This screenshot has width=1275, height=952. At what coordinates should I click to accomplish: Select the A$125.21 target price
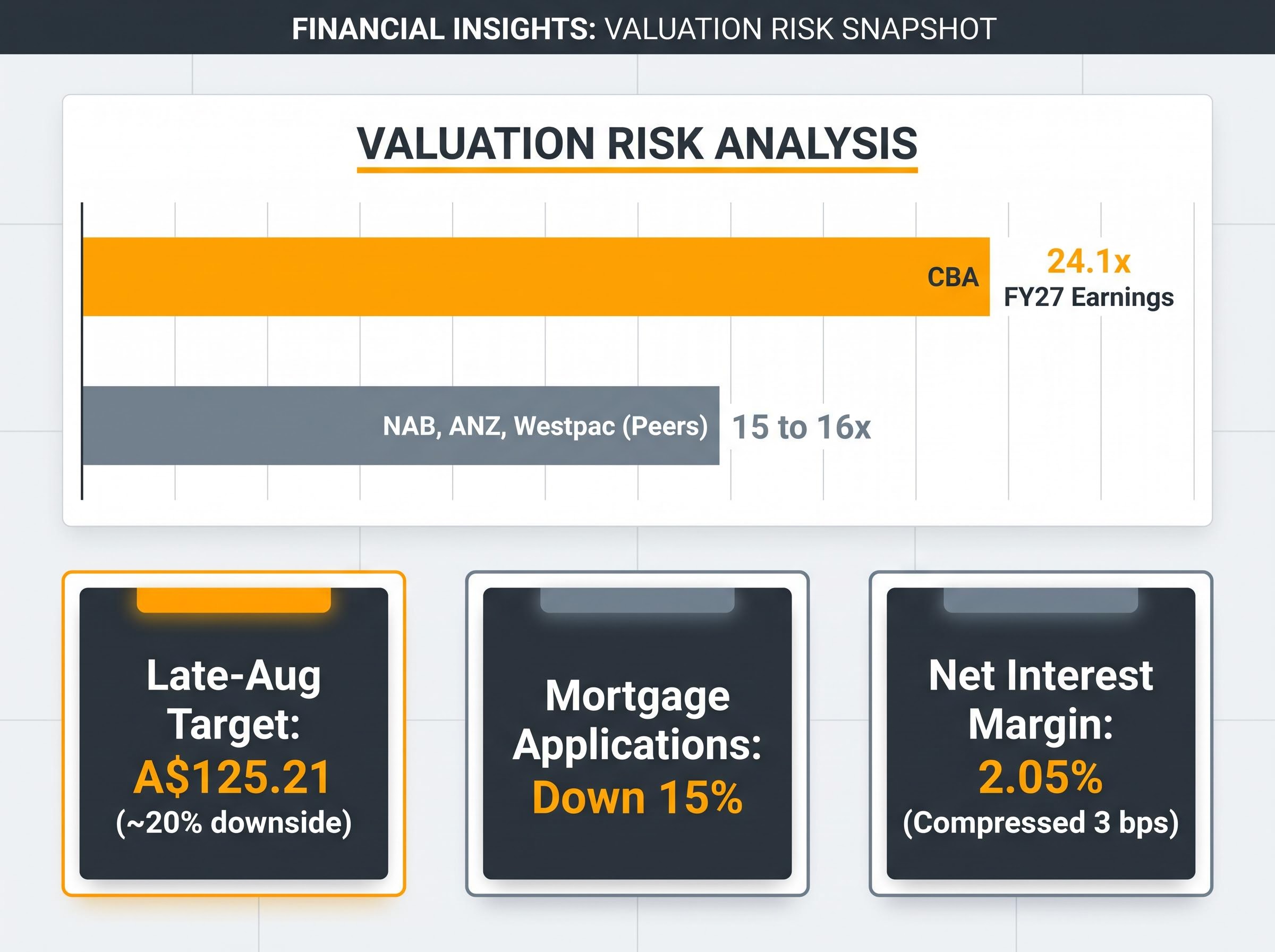click(232, 777)
